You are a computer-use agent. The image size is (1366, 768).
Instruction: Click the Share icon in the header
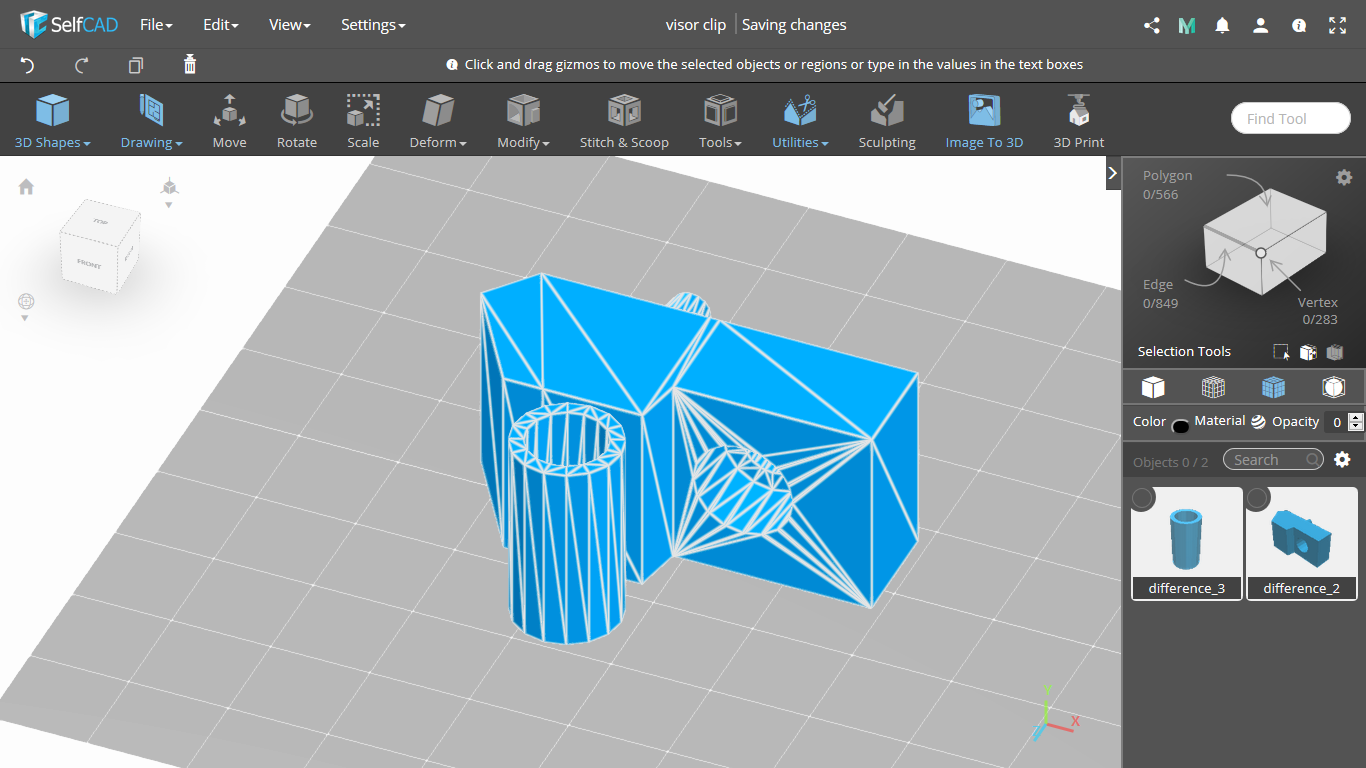coord(1151,25)
